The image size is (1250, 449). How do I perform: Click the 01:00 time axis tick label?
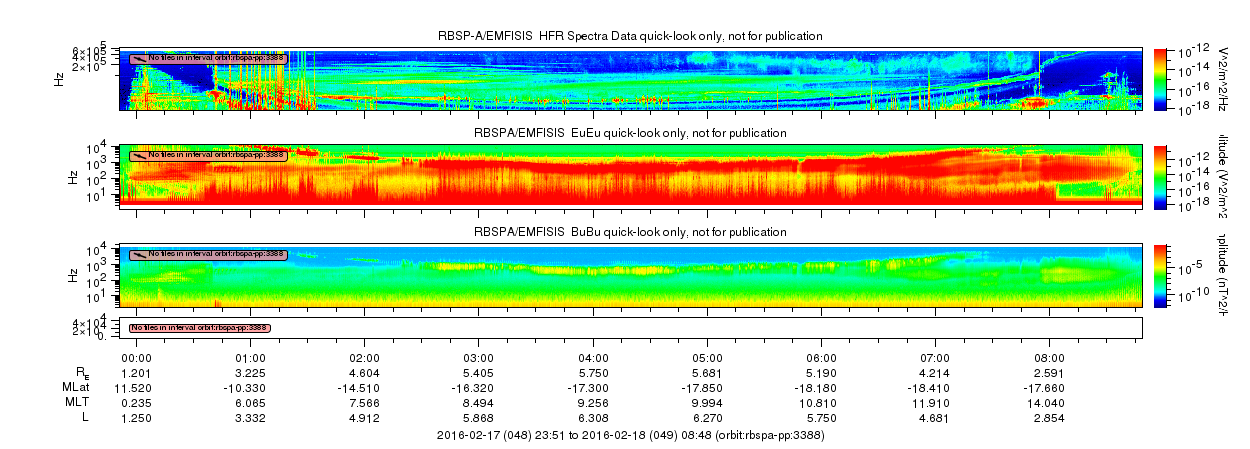pos(250,358)
